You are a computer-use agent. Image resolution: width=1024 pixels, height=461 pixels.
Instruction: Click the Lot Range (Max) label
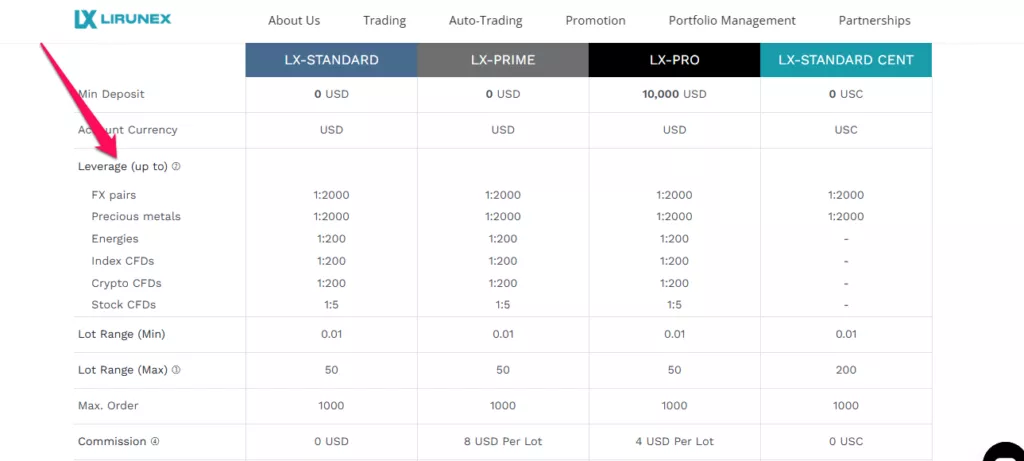[x=123, y=370]
